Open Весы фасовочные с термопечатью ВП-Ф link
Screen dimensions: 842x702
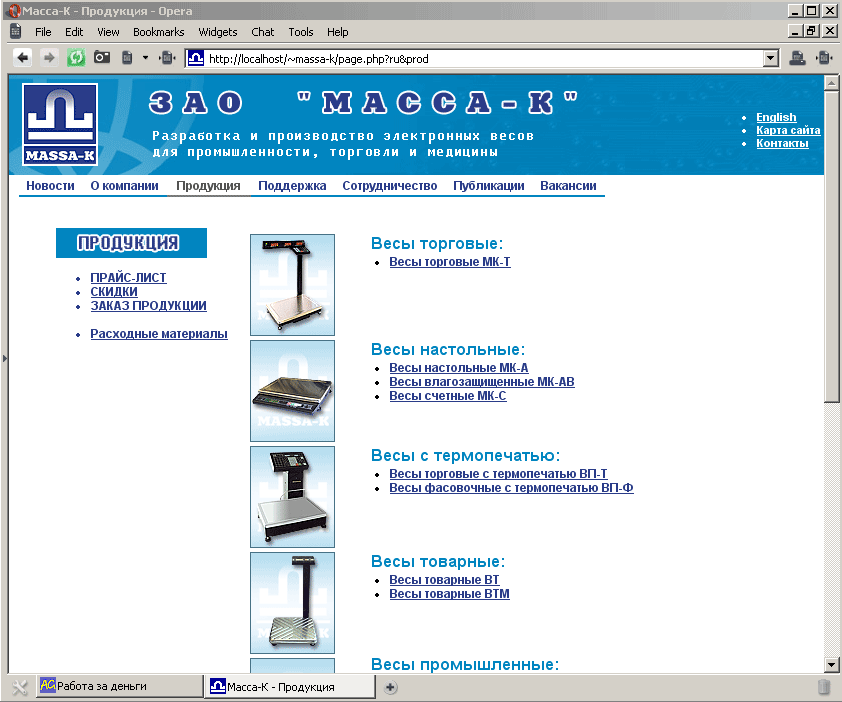511,488
